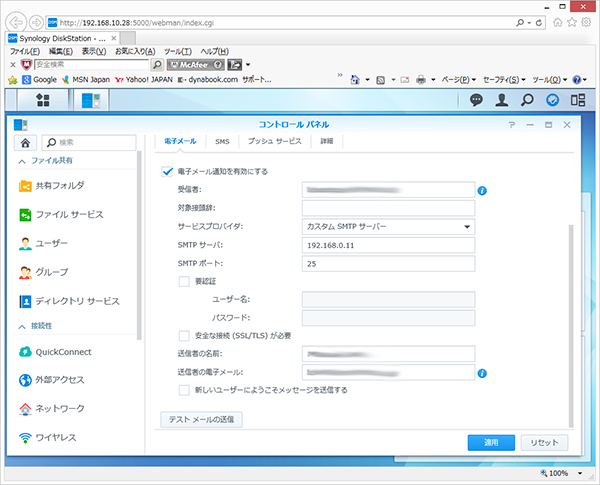Toggle secure connection SSL/TLS checkbox

point(184,336)
